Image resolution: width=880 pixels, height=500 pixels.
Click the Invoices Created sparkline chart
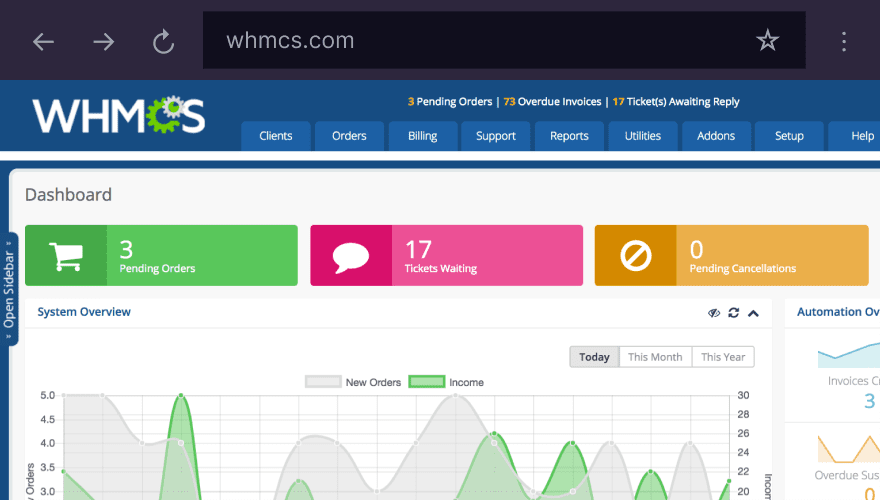(x=849, y=354)
